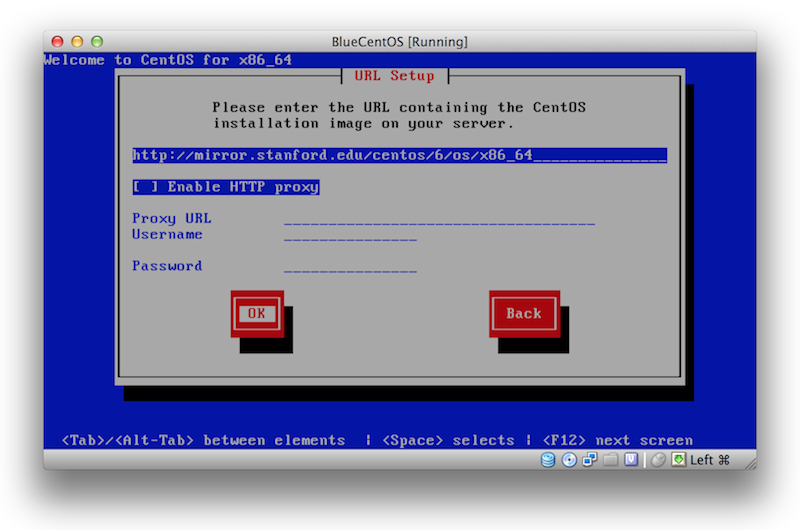Click the 'BlueCentOS [Running]' window title
The height and width of the screenshot is (530, 800).
point(399,41)
